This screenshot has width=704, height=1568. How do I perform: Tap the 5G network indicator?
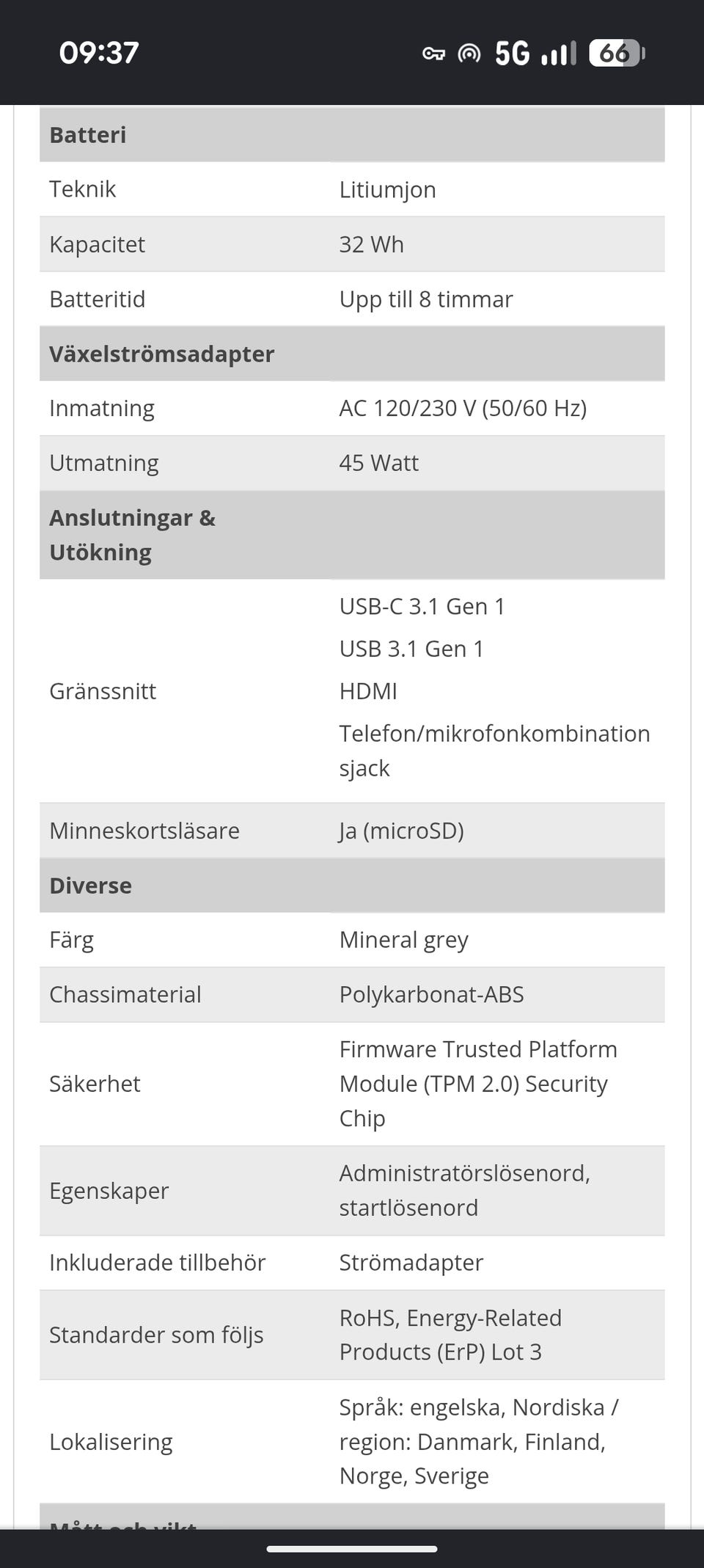[x=513, y=53]
